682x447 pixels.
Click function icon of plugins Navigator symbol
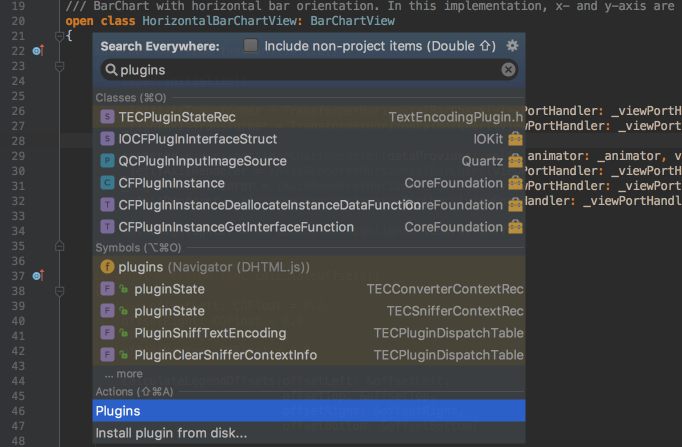(x=107, y=267)
